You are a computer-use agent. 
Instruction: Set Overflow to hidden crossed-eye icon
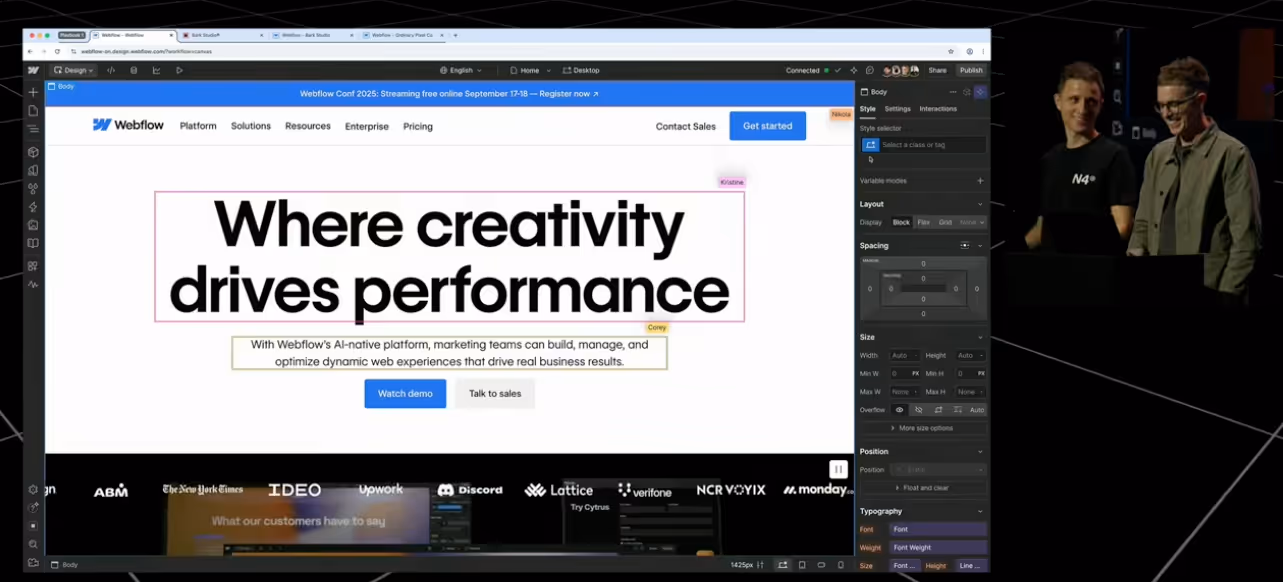(x=919, y=410)
